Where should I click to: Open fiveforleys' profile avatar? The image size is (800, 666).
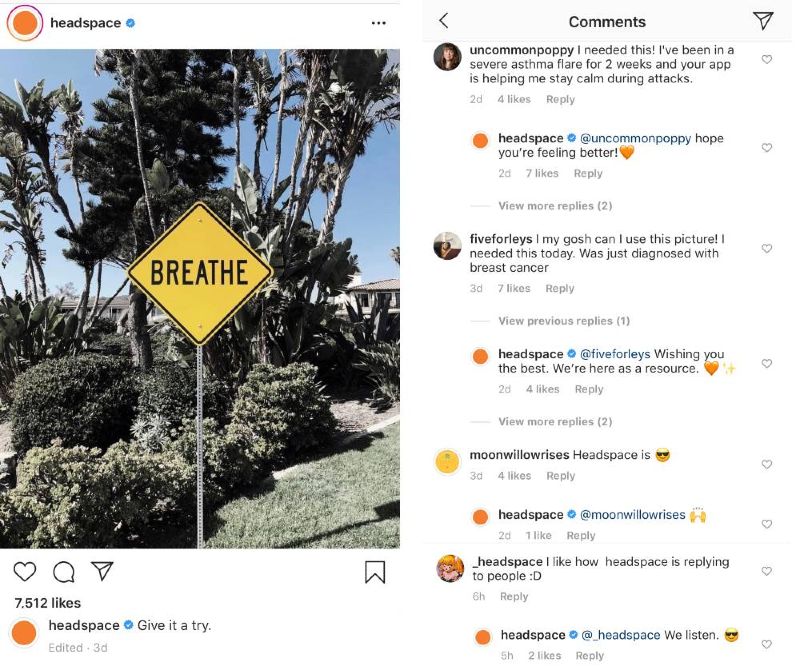pos(447,246)
